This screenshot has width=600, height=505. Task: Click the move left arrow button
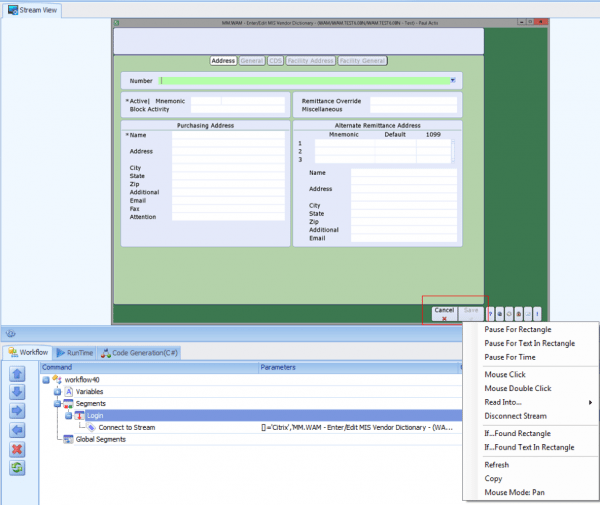(16, 430)
